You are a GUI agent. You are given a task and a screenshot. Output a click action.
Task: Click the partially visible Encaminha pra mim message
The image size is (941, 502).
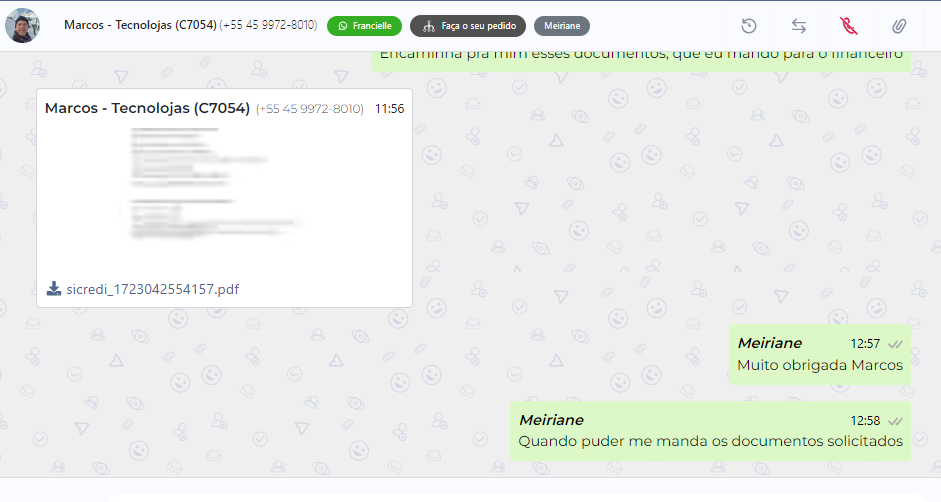641,60
